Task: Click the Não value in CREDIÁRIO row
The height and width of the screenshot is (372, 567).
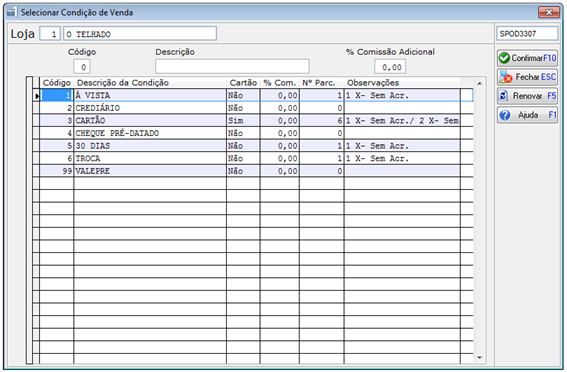Action: (x=235, y=108)
